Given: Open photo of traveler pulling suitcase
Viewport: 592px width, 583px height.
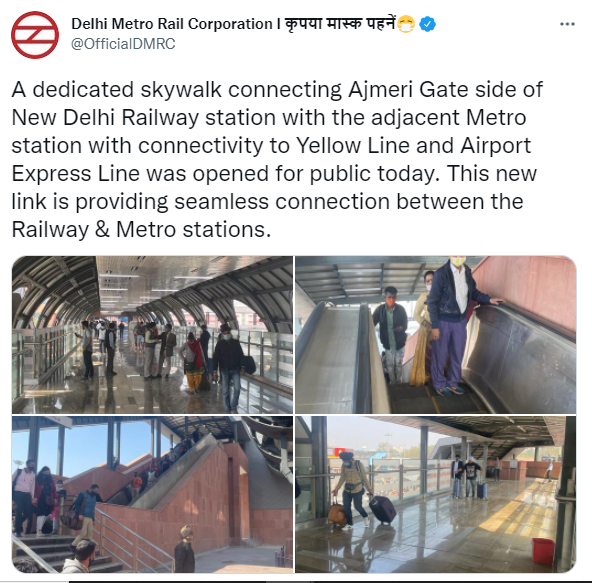Looking at the screenshot, I should pyautogui.click(x=436, y=494).
